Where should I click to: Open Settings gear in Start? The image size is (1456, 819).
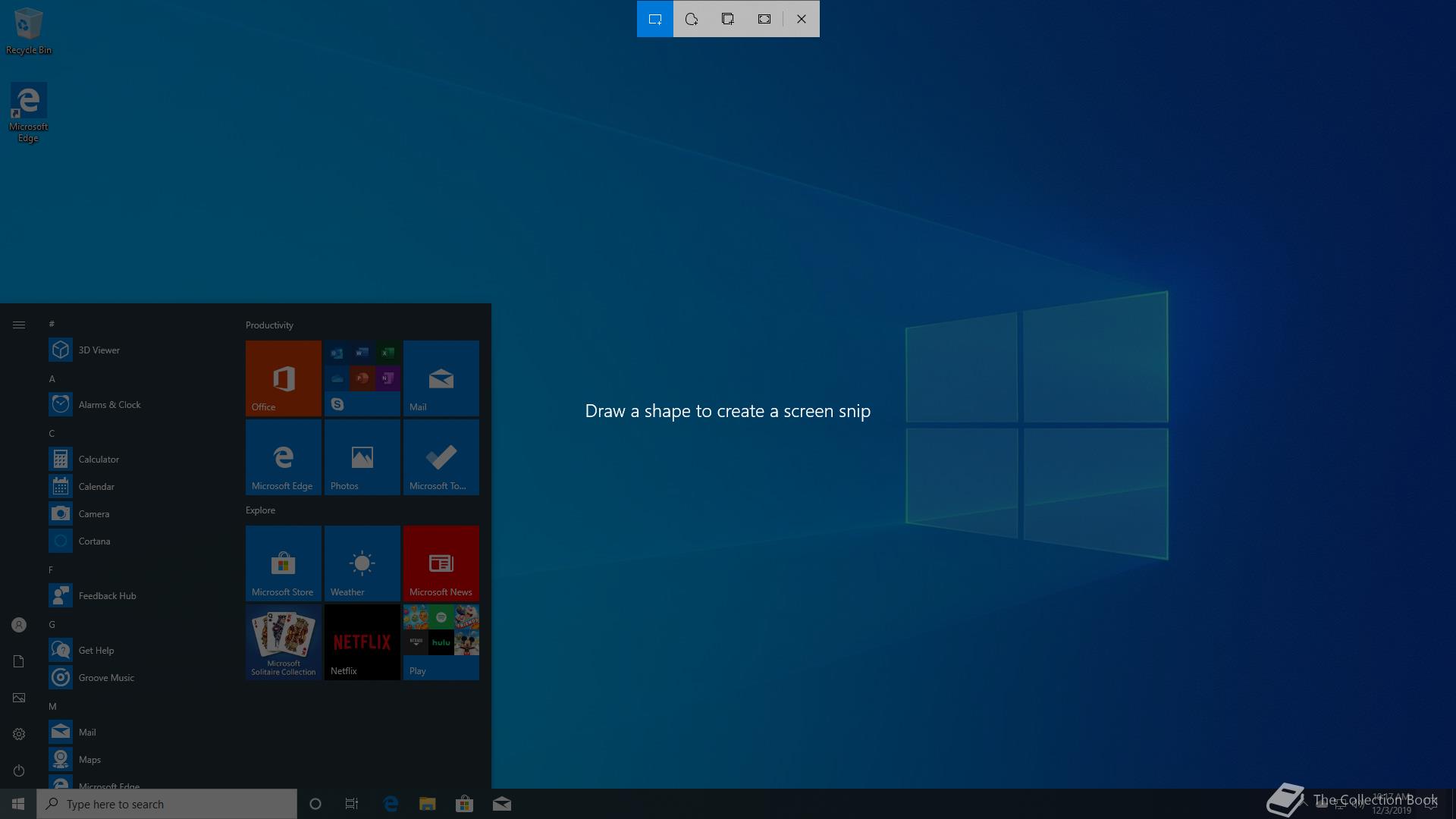click(19, 734)
